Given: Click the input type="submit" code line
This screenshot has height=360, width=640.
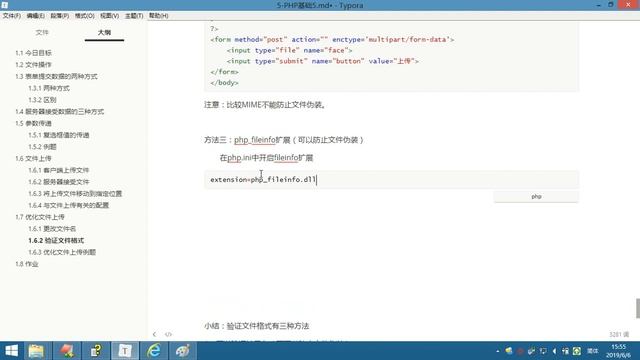Looking at the screenshot, I should tap(323, 61).
